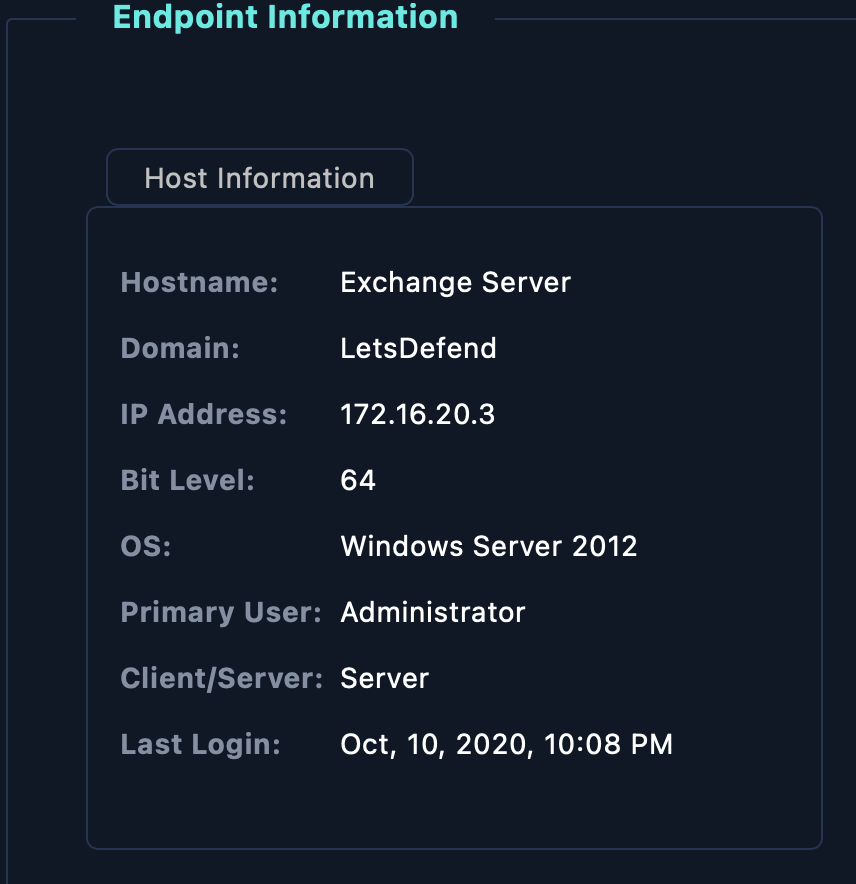
Task: Select the Exchange Server hostname value
Action: coord(456,282)
